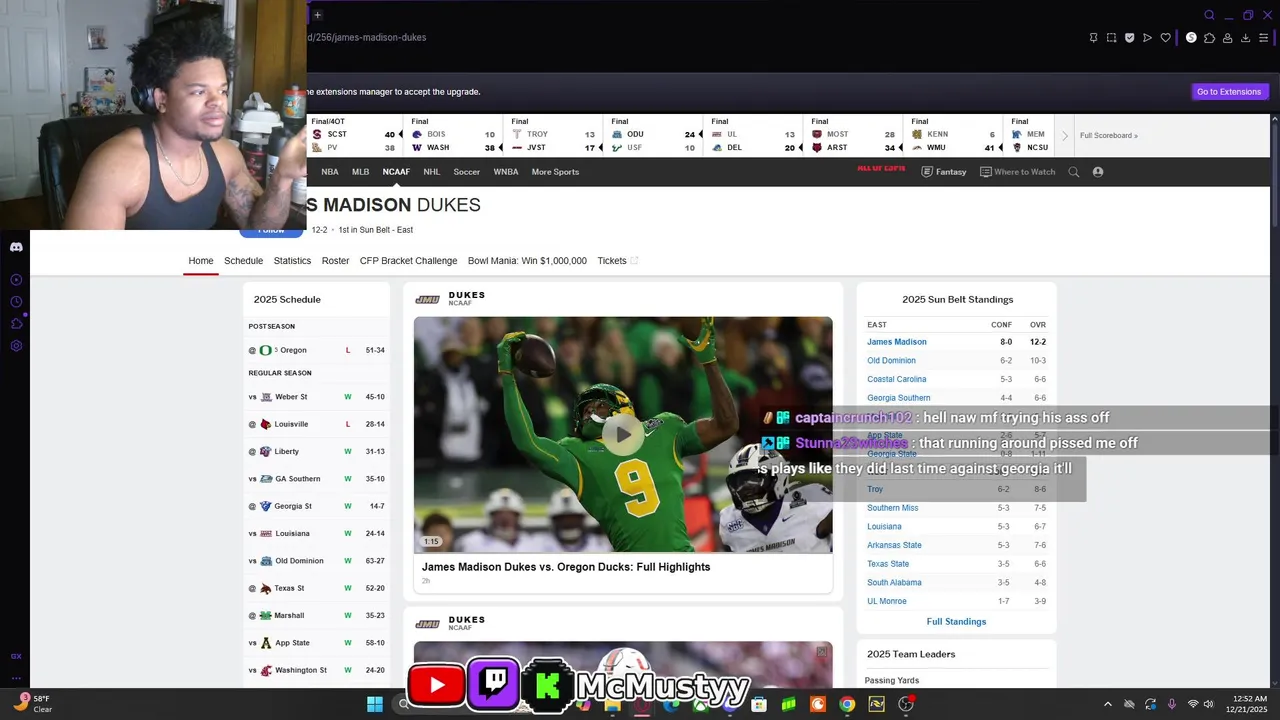The height and width of the screenshot is (720, 1280).
Task: Open the Fantasy link in ESPN header
Action: coord(944,172)
